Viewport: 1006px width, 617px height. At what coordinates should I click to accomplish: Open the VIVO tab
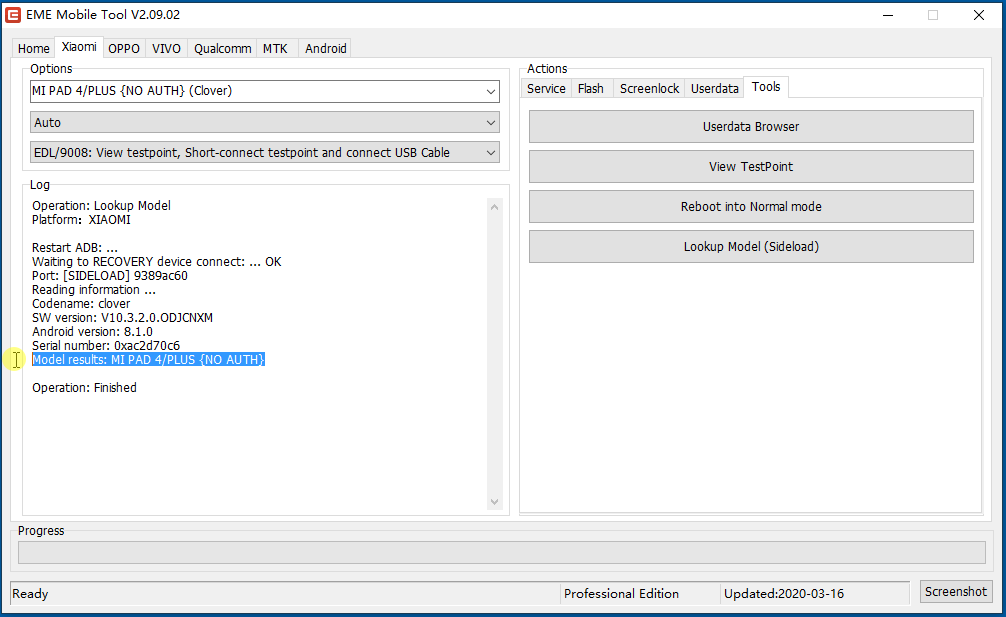(x=166, y=48)
